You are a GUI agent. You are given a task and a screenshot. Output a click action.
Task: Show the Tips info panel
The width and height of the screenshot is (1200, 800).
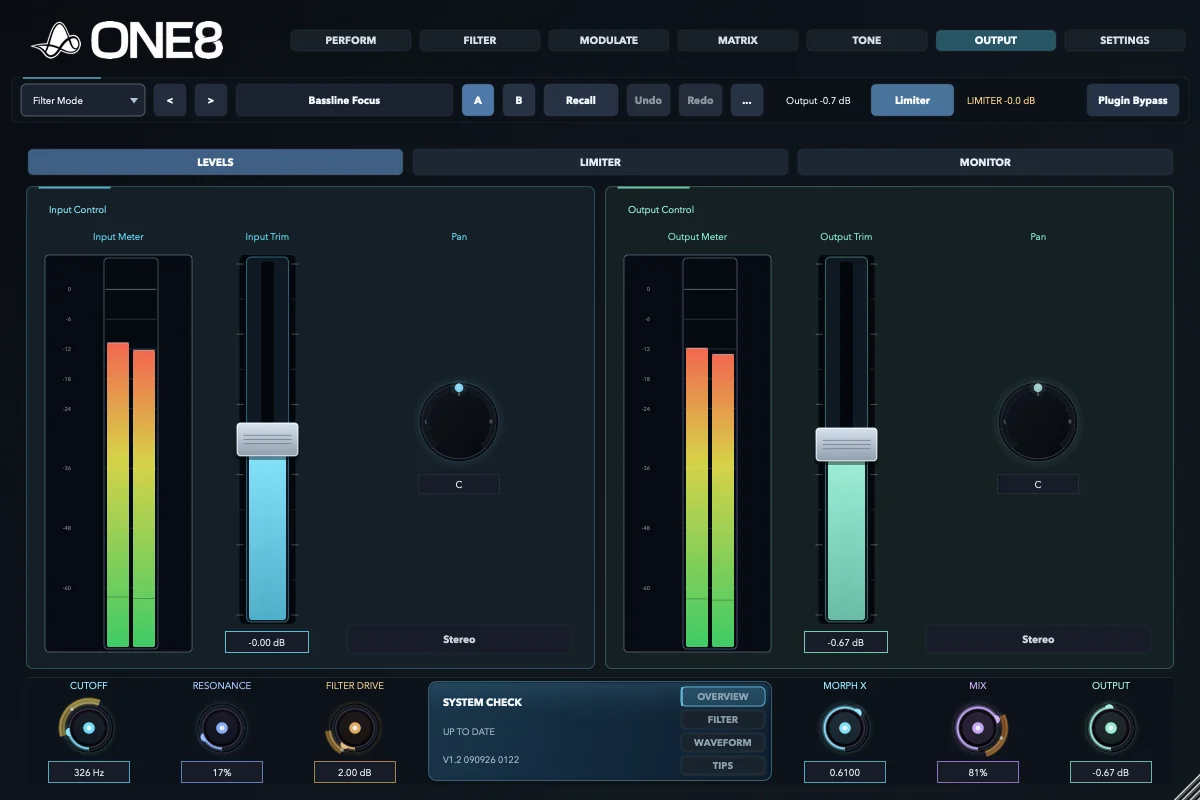click(723, 765)
